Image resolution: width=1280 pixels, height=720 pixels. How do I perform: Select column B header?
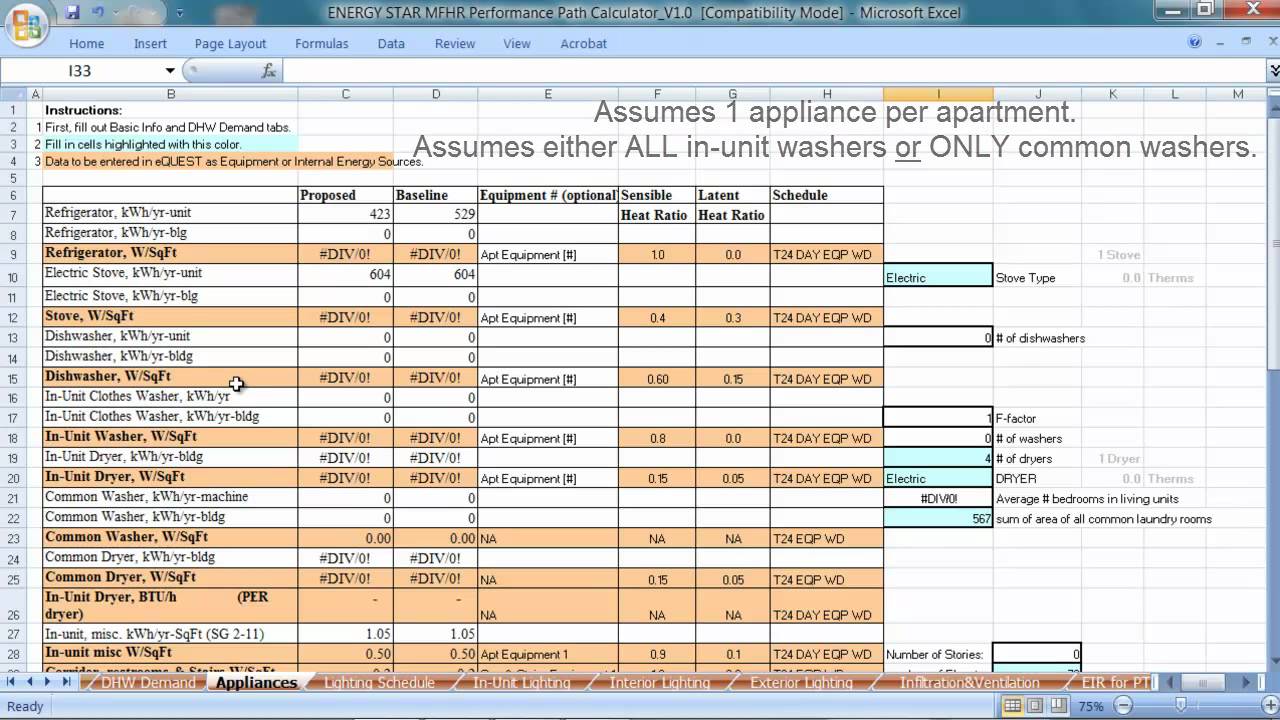(x=170, y=94)
